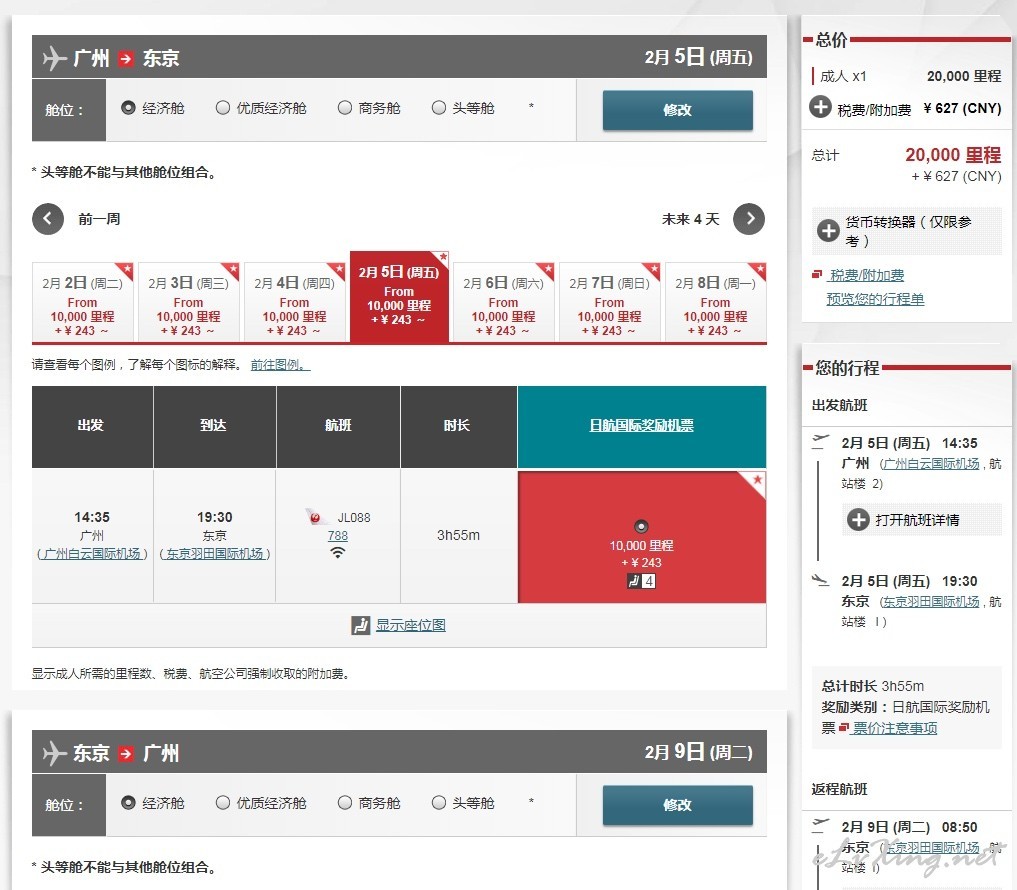Click the next 4 days arrow icon
This screenshot has height=890, width=1017.
749,219
